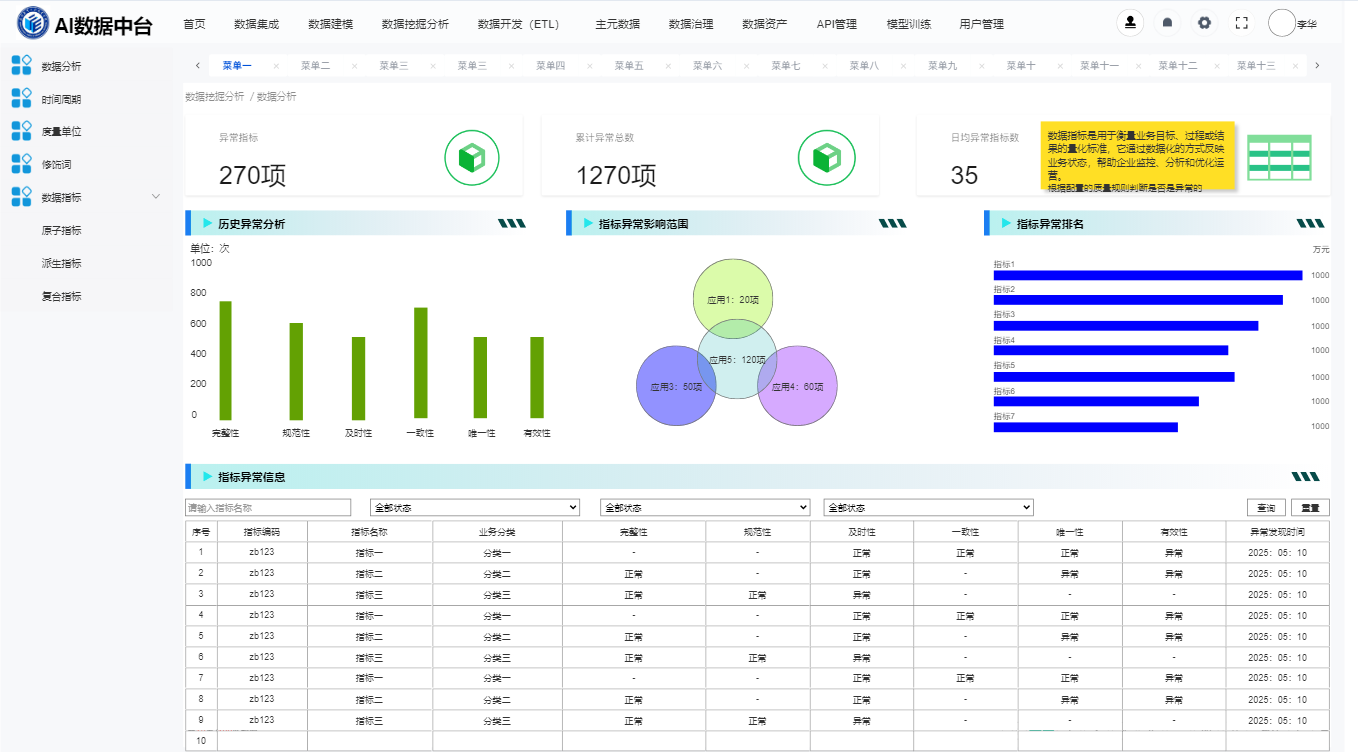
Task: Click the 度量单位 sidebar icon
Action: pyautogui.click(x=21, y=131)
